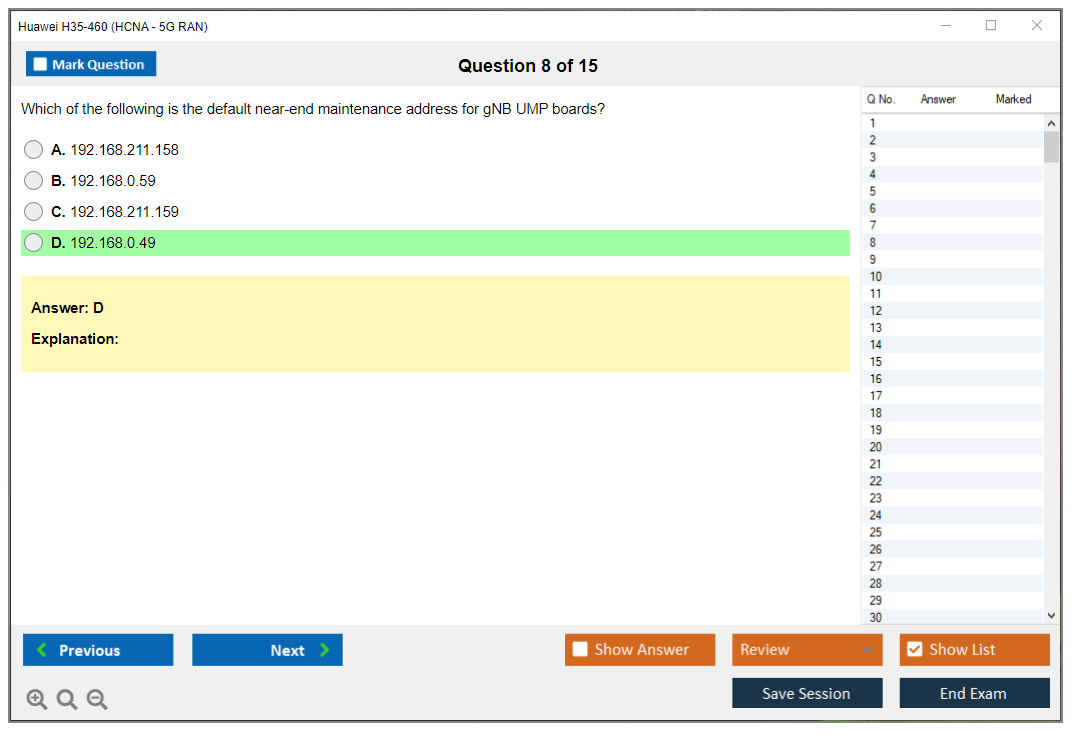The image size is (1075, 735).
Task: Pick answer C 192.168.211.159
Action: click(34, 212)
